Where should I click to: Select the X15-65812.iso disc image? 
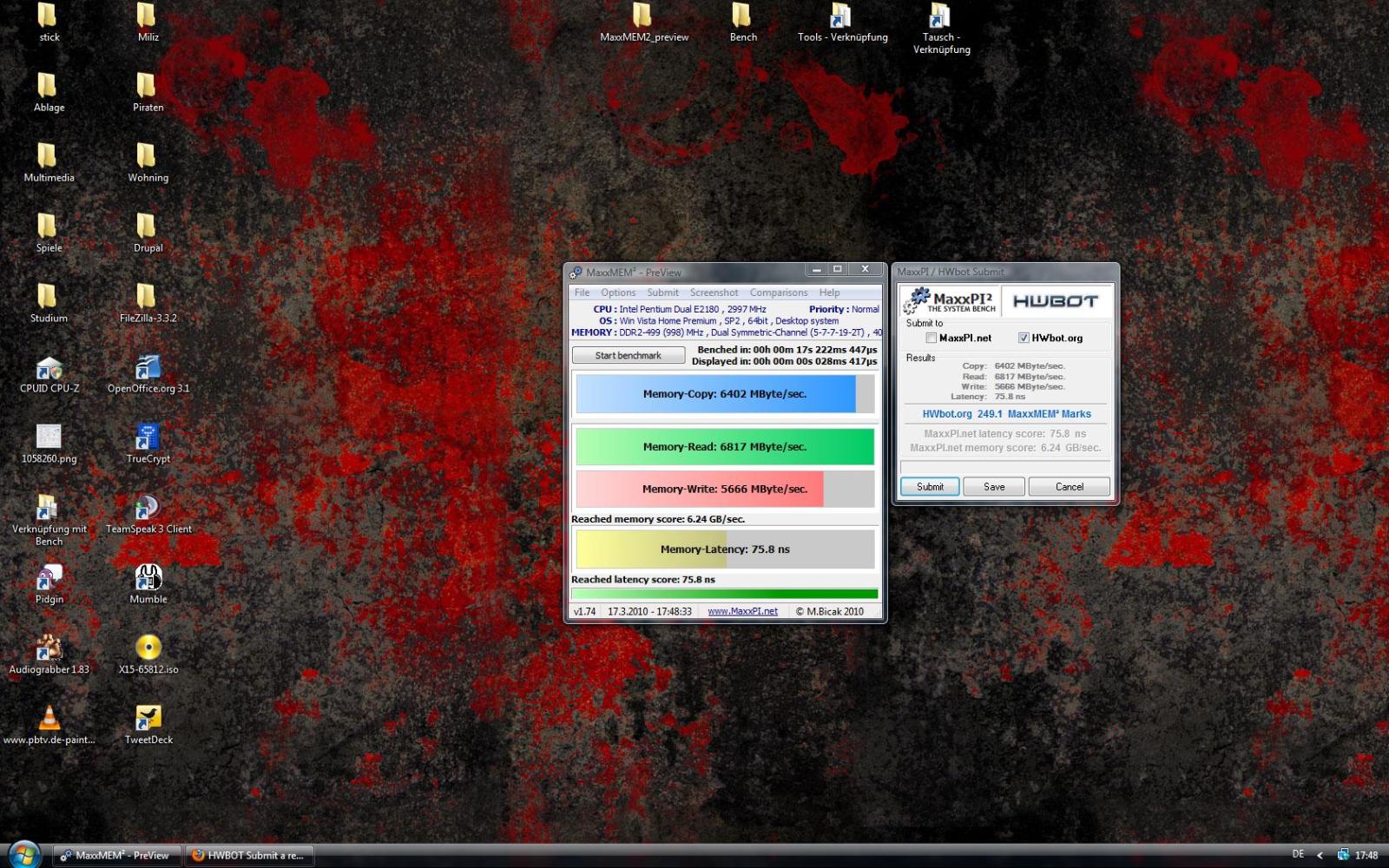click(148, 654)
